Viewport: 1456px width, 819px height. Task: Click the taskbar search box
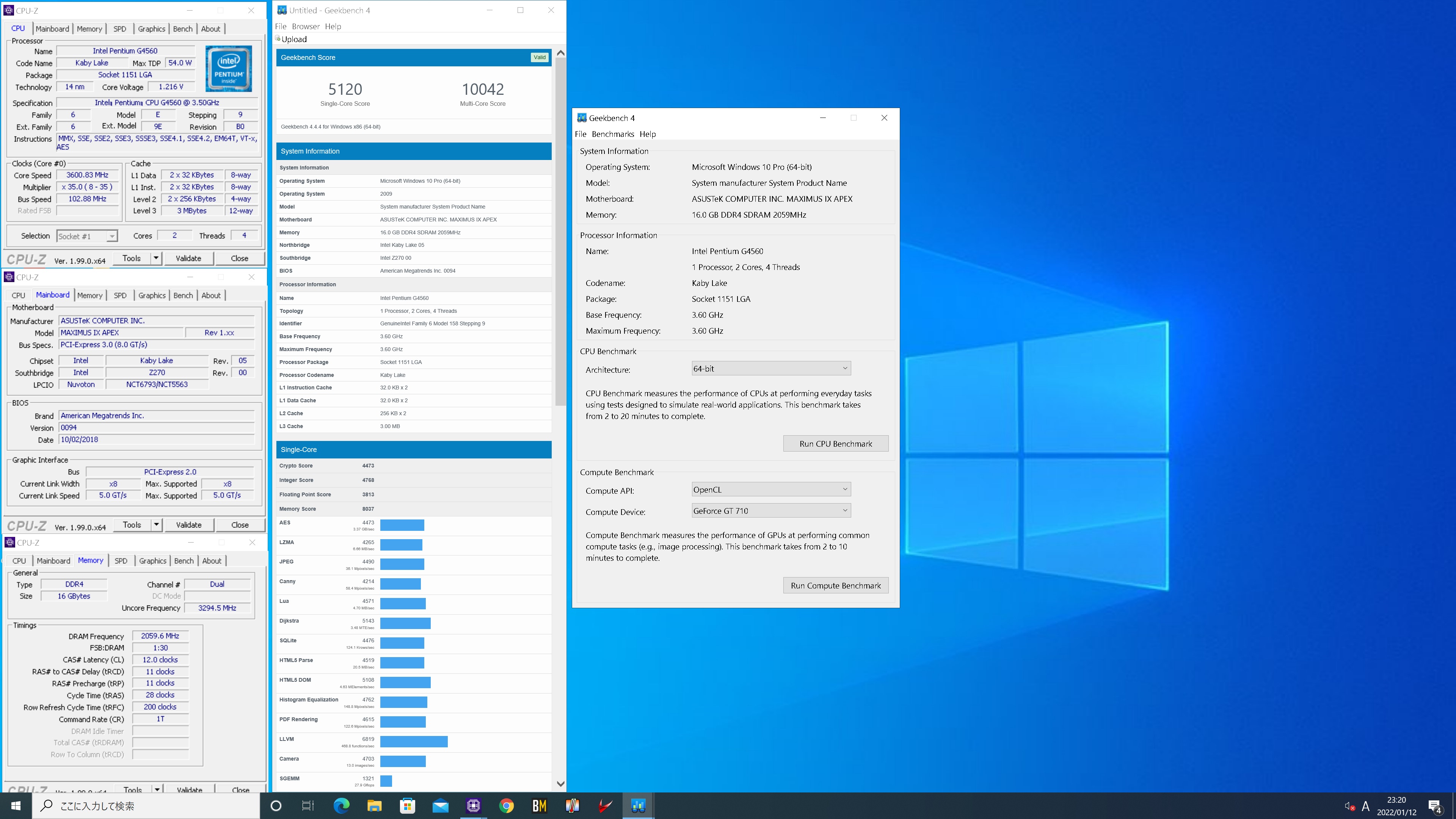(146, 805)
